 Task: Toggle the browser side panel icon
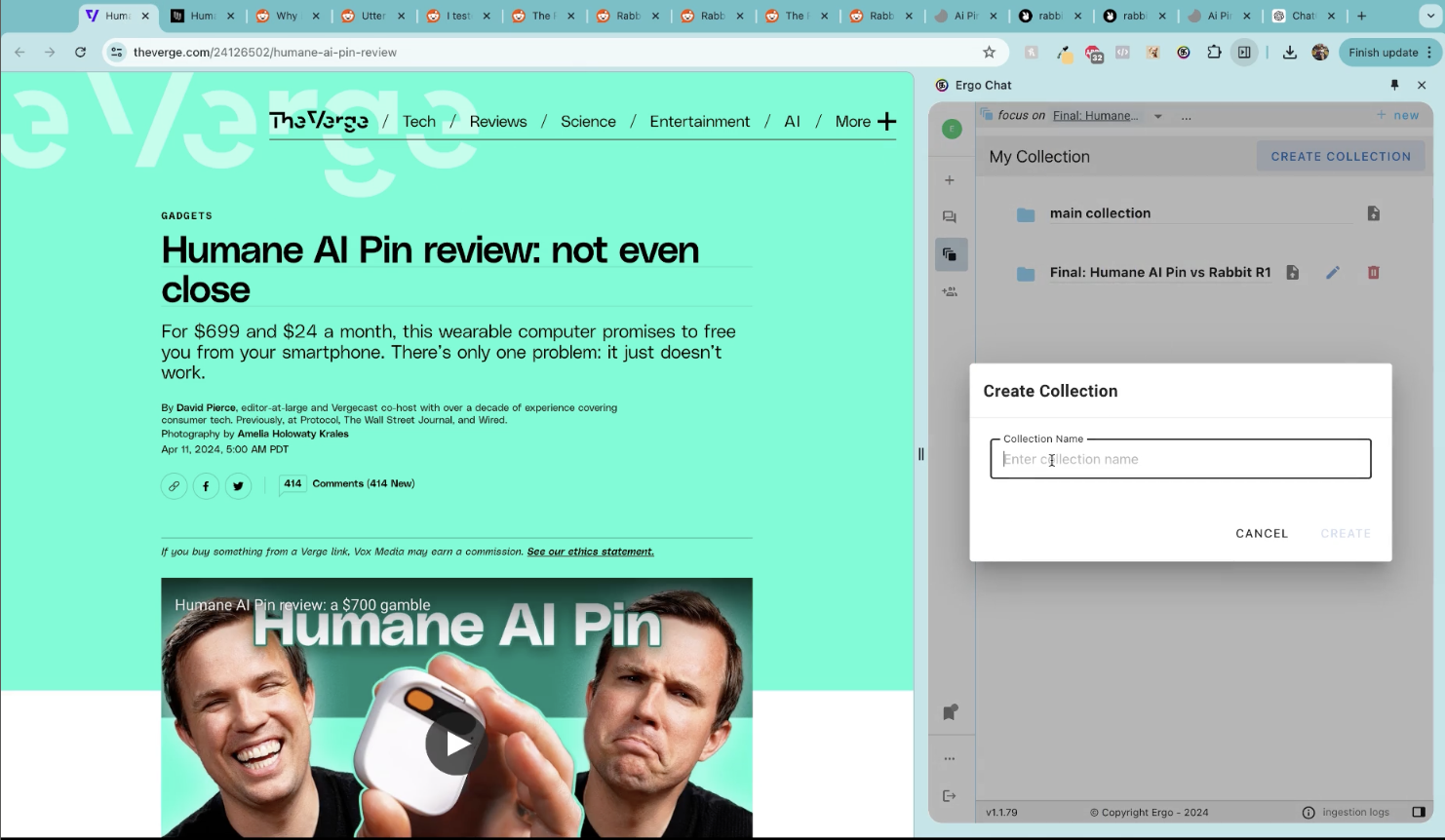[1244, 52]
